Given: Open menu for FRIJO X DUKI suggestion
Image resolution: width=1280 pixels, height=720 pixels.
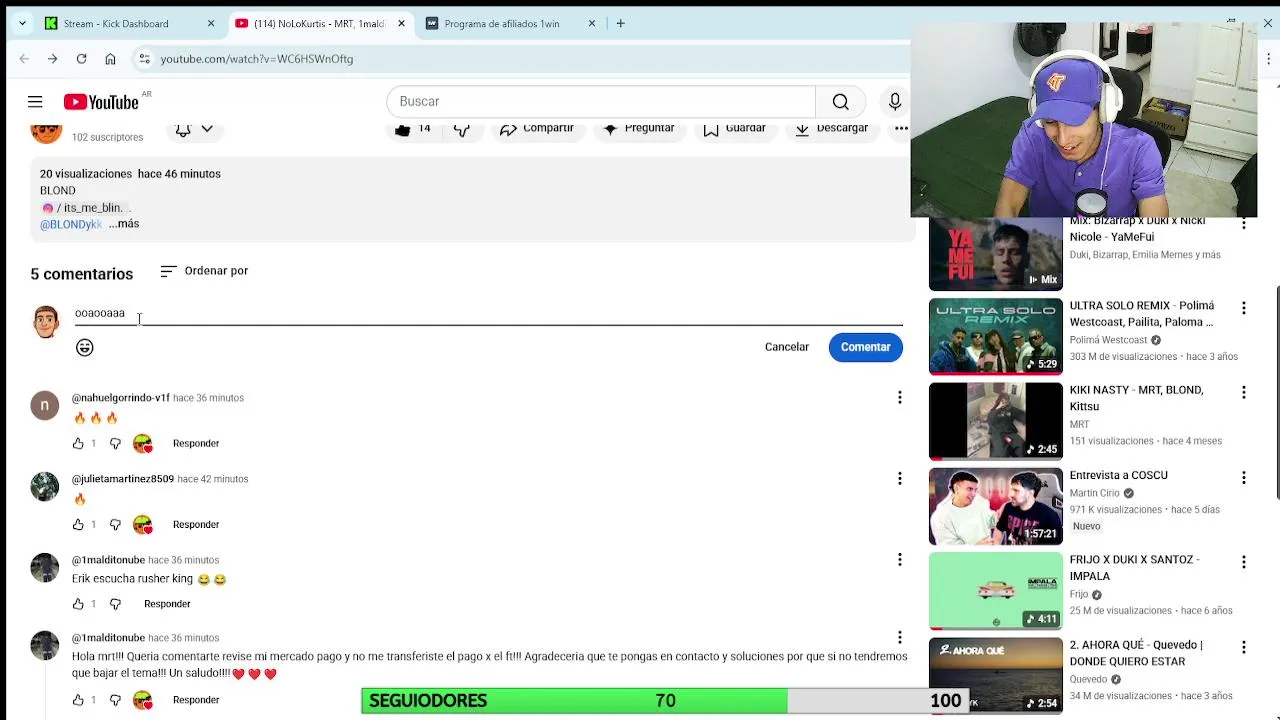Looking at the screenshot, I should [1244, 562].
